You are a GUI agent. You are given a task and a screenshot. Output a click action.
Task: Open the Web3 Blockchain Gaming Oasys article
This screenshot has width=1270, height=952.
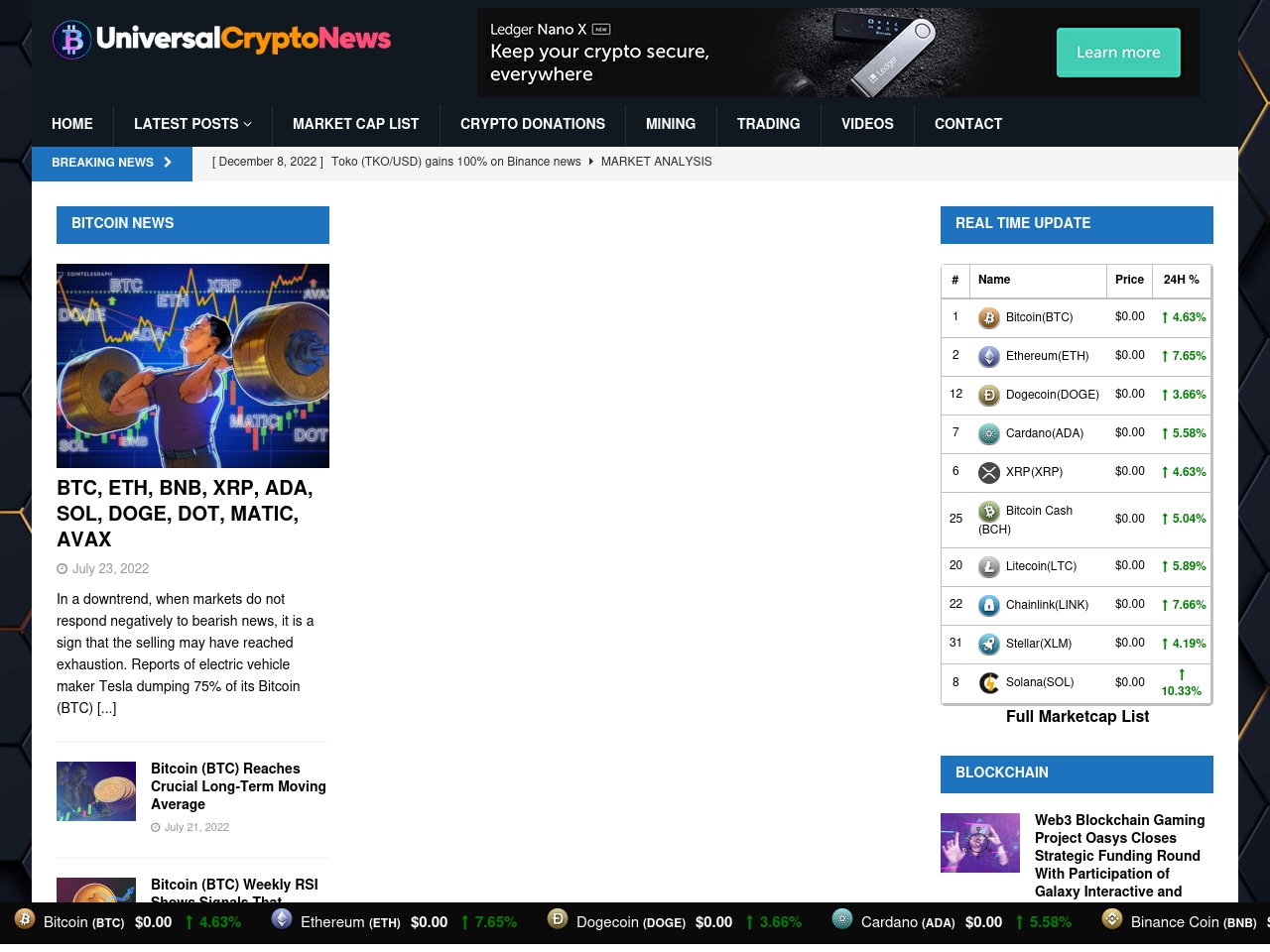(x=1119, y=856)
